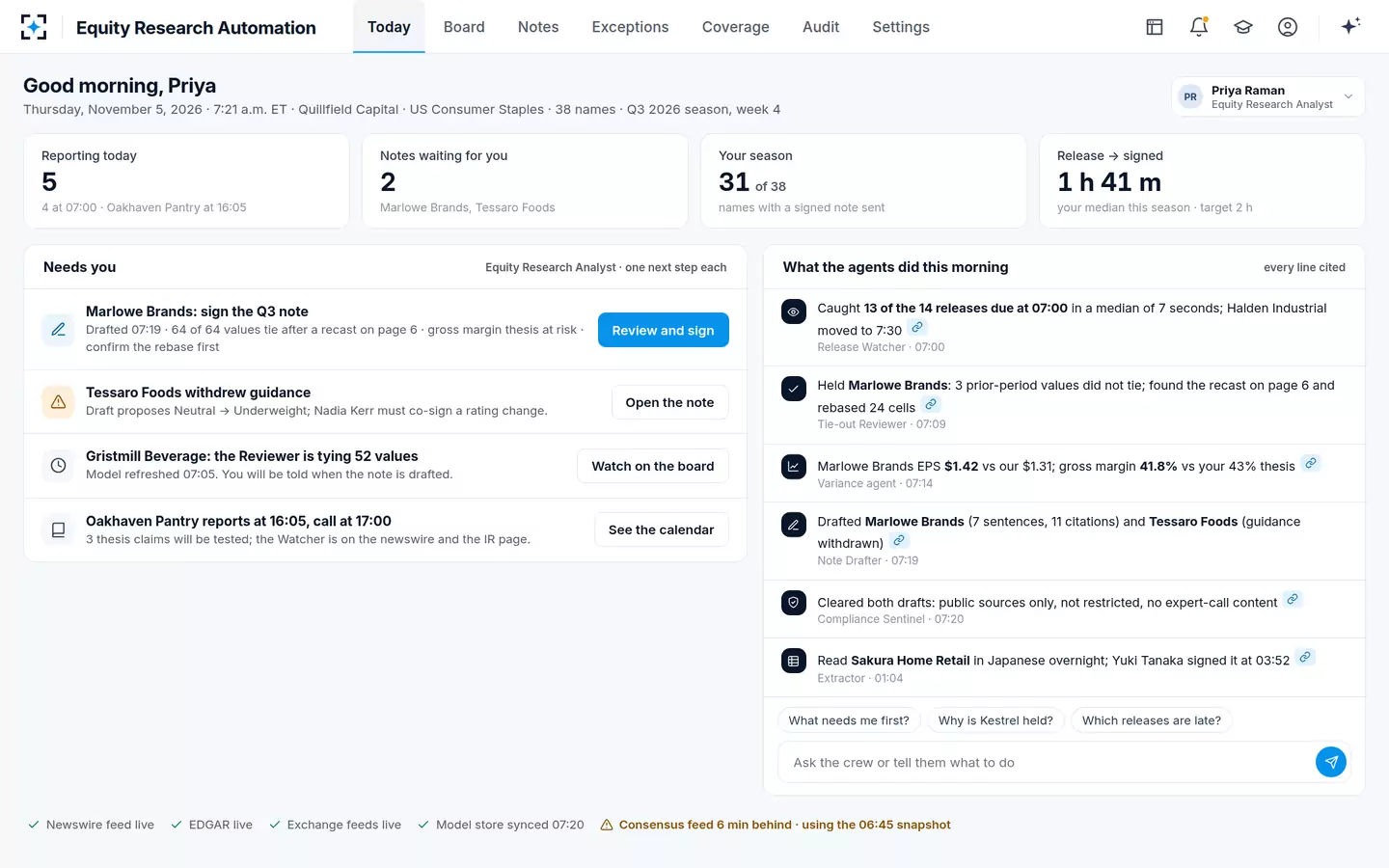1389x868 pixels.
Task: Go to the Audit tab
Action: click(x=821, y=27)
